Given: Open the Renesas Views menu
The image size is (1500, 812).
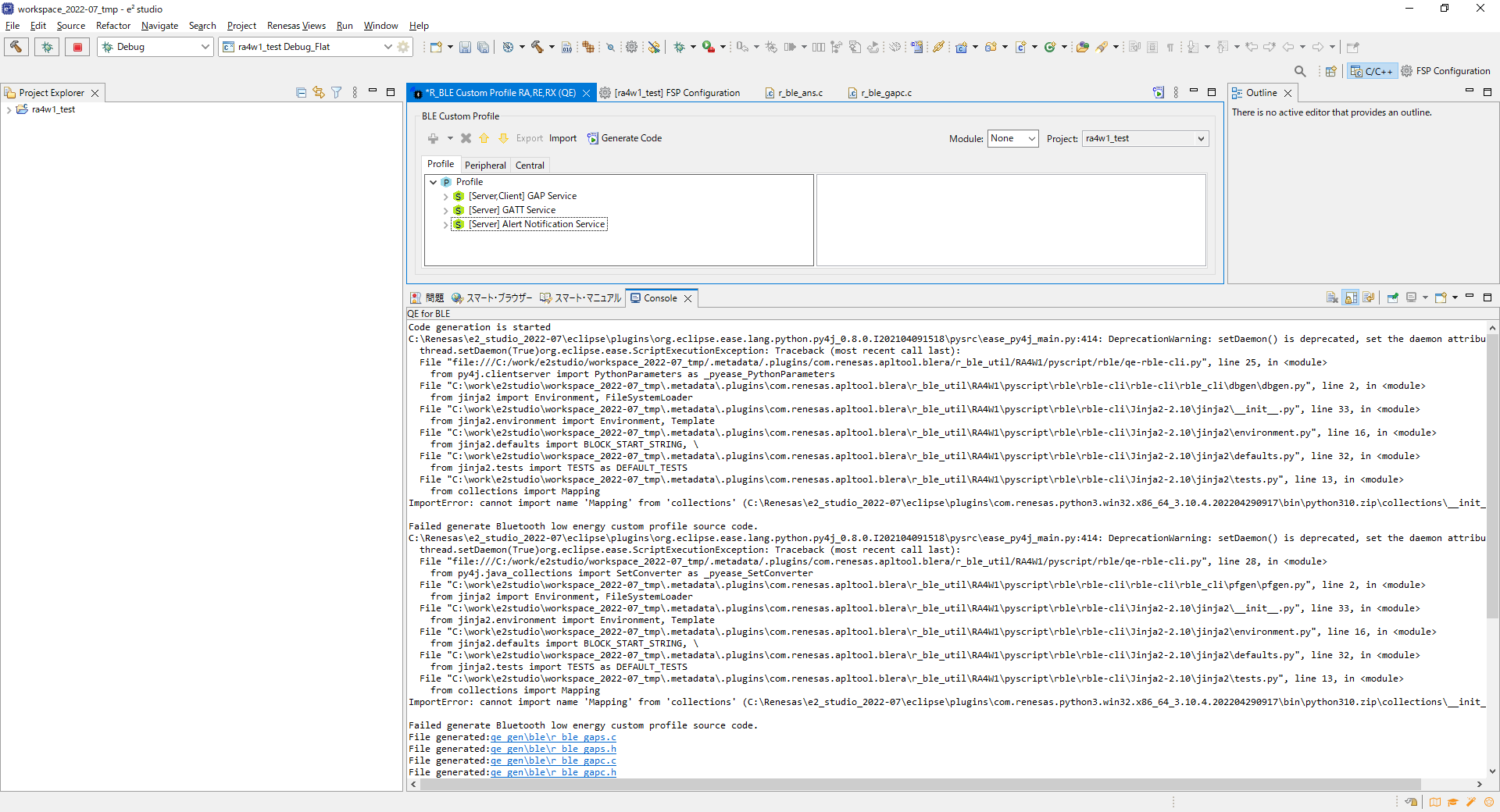Looking at the screenshot, I should (296, 26).
